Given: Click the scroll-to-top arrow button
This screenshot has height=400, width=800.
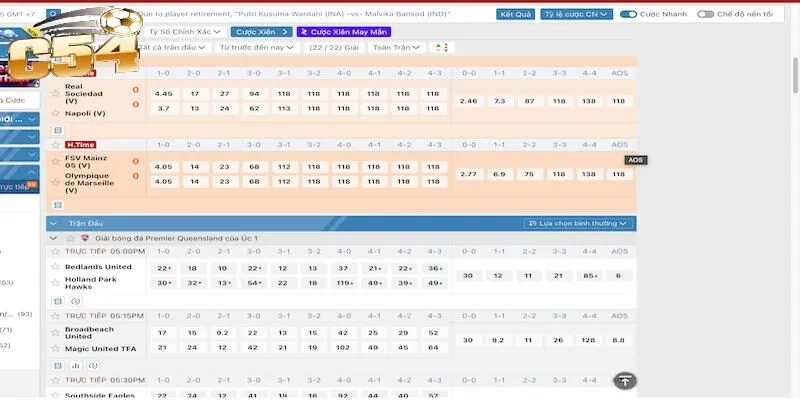Looking at the screenshot, I should (x=624, y=380).
